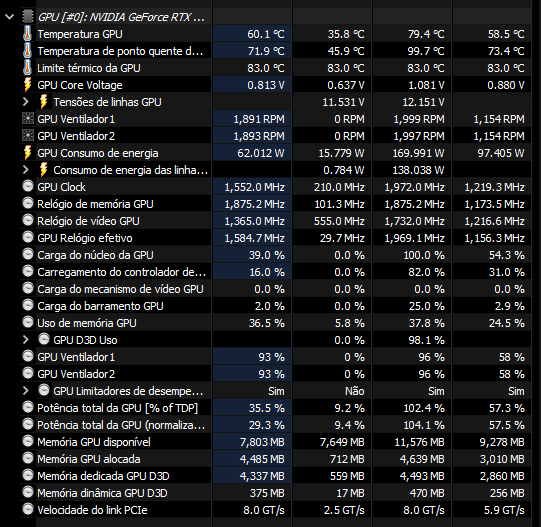541x527 pixels.
Task: Click the Não value in Limitadores row
Action: pos(355,391)
